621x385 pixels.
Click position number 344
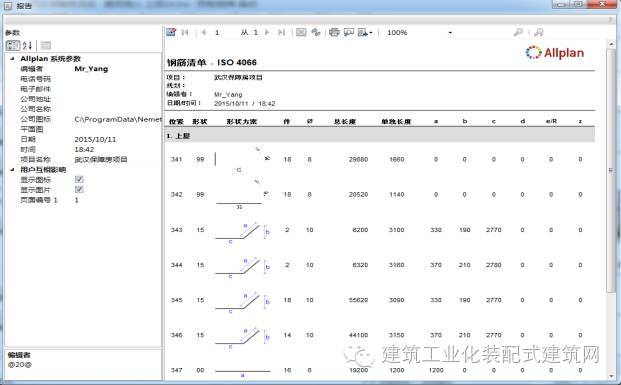(x=176, y=265)
